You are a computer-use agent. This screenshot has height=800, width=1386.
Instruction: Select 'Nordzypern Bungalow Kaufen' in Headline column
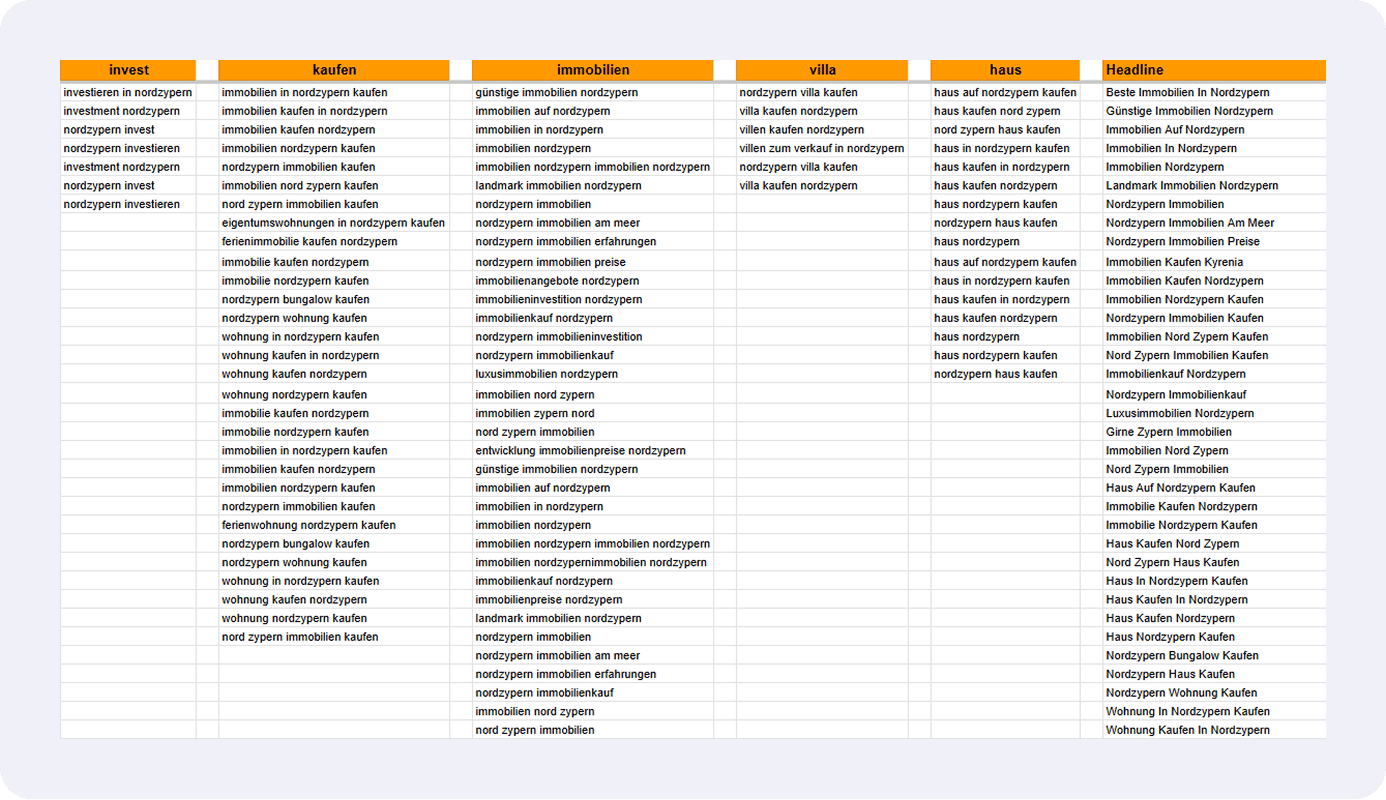click(1182, 656)
